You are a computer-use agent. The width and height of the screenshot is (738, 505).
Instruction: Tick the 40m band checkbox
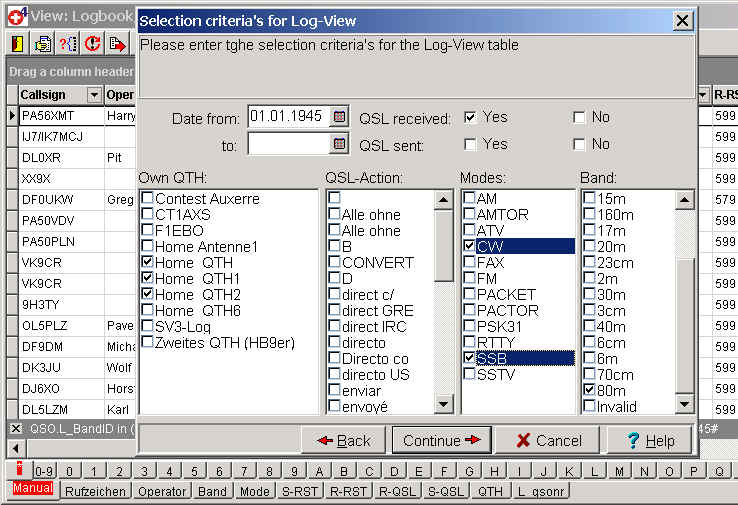pos(589,326)
